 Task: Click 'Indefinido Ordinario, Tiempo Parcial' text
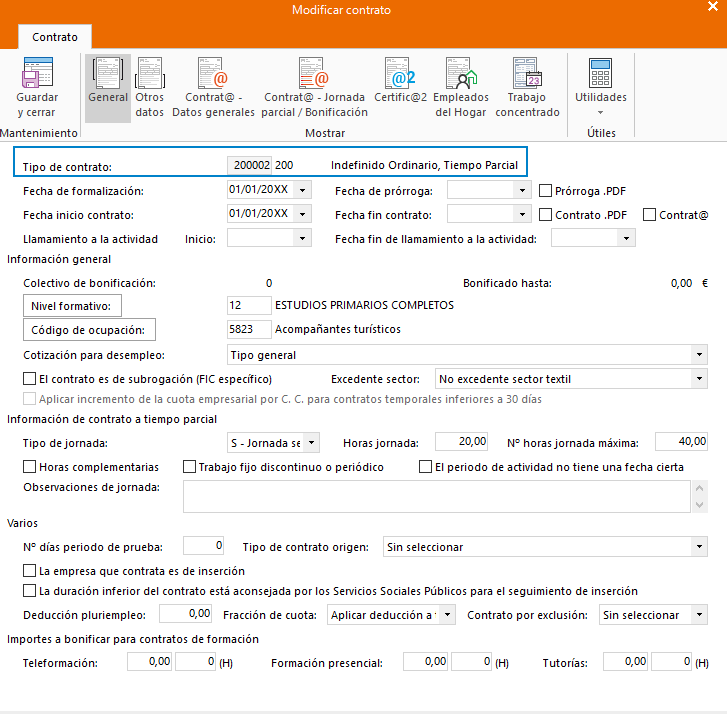424,165
